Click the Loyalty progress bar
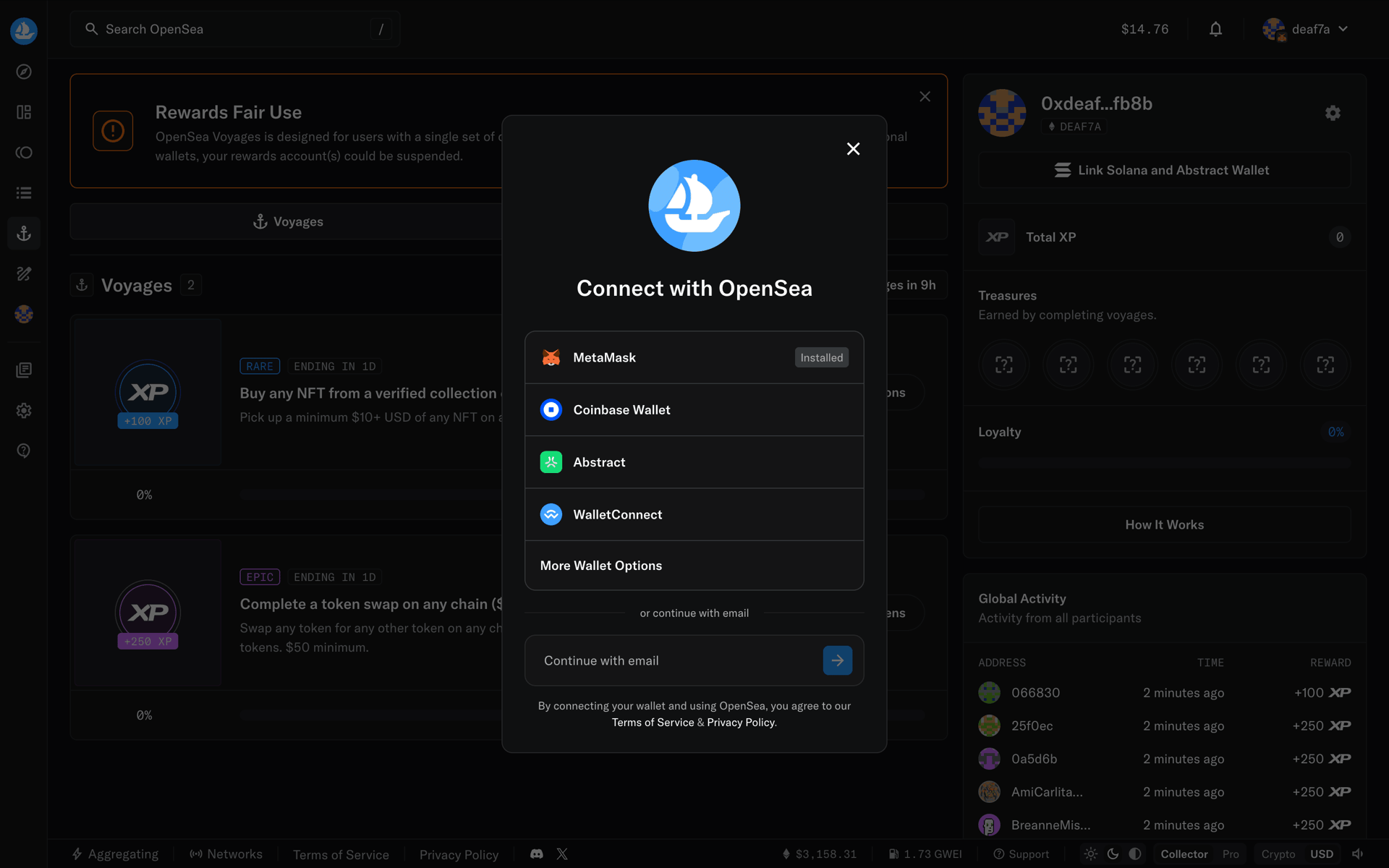Screen dimensions: 1389x868 tap(1164, 463)
